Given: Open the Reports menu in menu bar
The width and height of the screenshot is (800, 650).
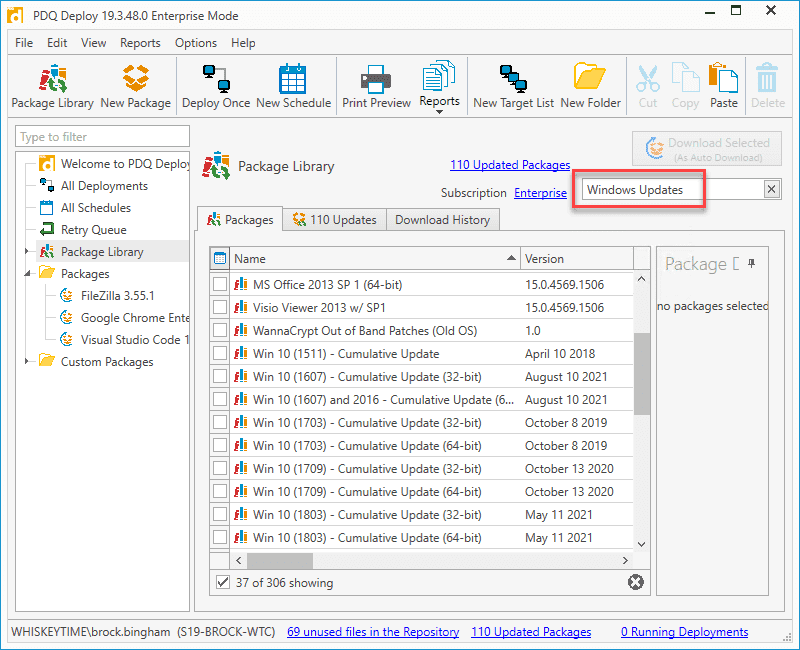Looking at the screenshot, I should 140,43.
